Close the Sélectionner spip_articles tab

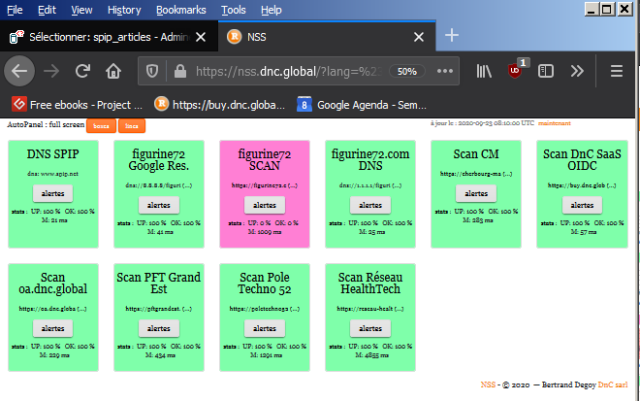click(200, 37)
